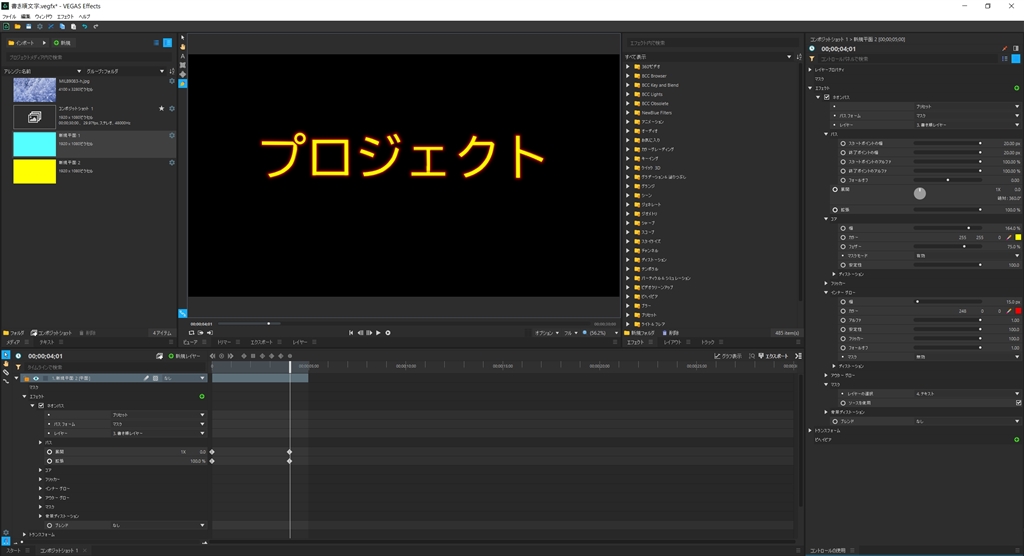Click green plus icon on timeline エフェクト row

point(202,397)
